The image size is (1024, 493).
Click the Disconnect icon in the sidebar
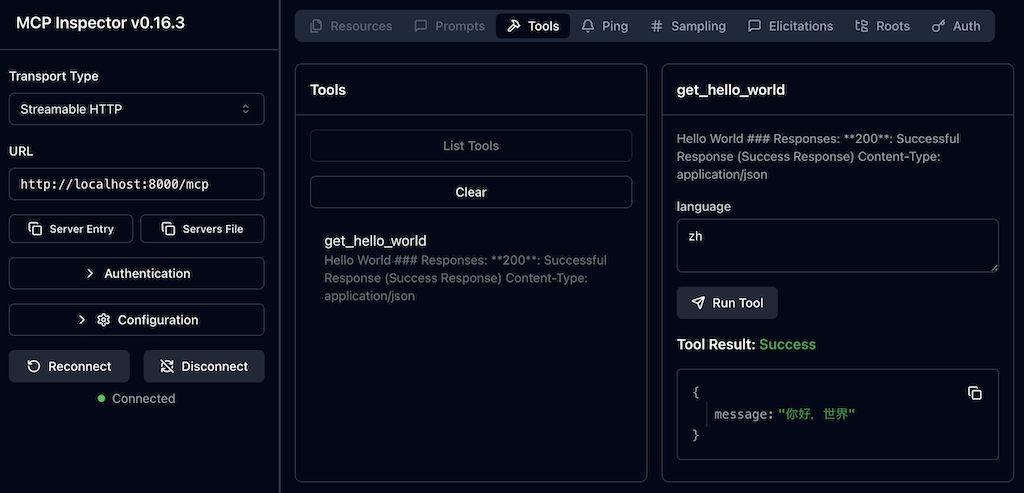tap(166, 366)
